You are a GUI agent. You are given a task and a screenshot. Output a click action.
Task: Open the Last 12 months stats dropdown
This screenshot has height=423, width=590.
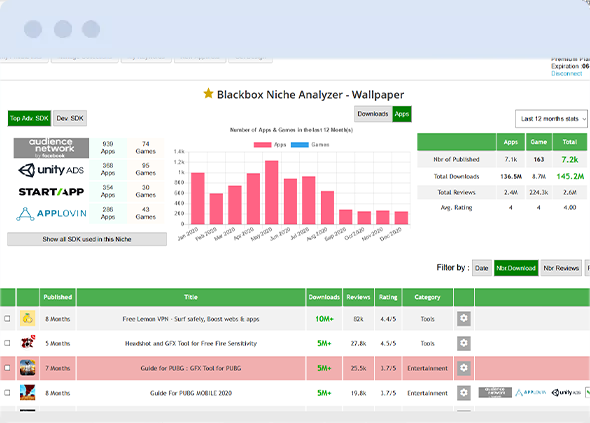(551, 119)
